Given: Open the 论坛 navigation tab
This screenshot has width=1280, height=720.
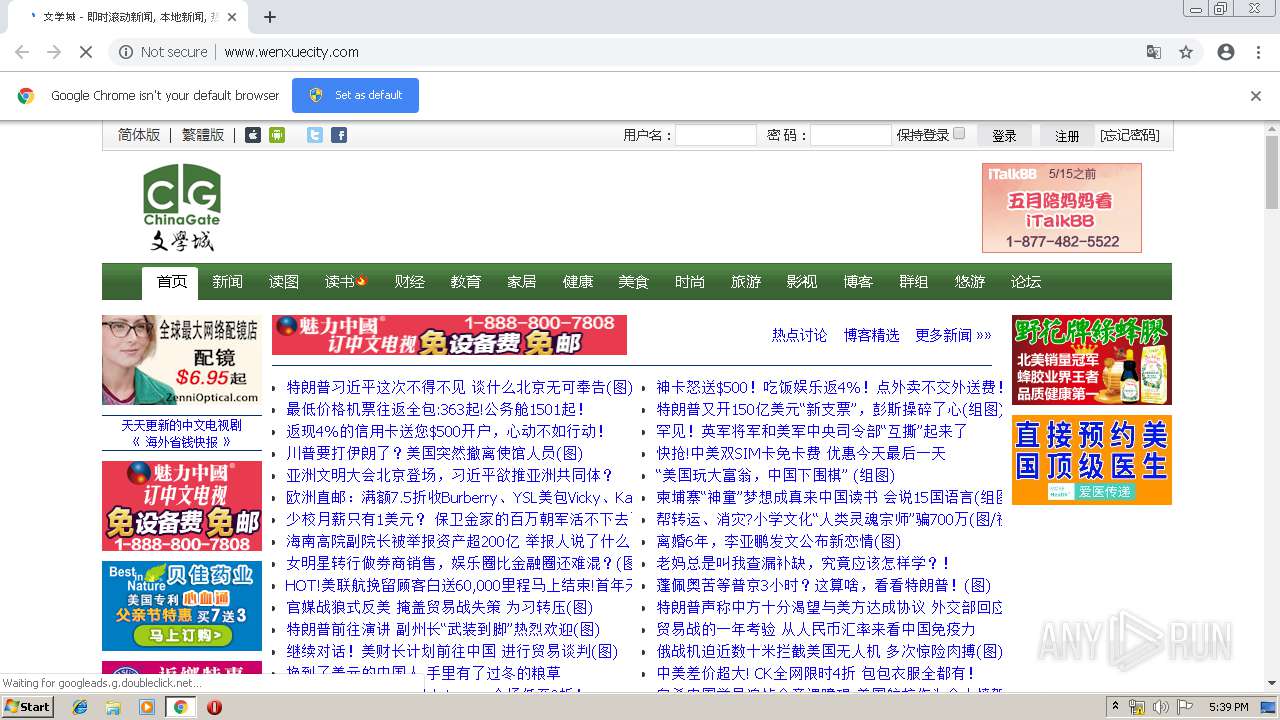Looking at the screenshot, I should coord(1025,282).
